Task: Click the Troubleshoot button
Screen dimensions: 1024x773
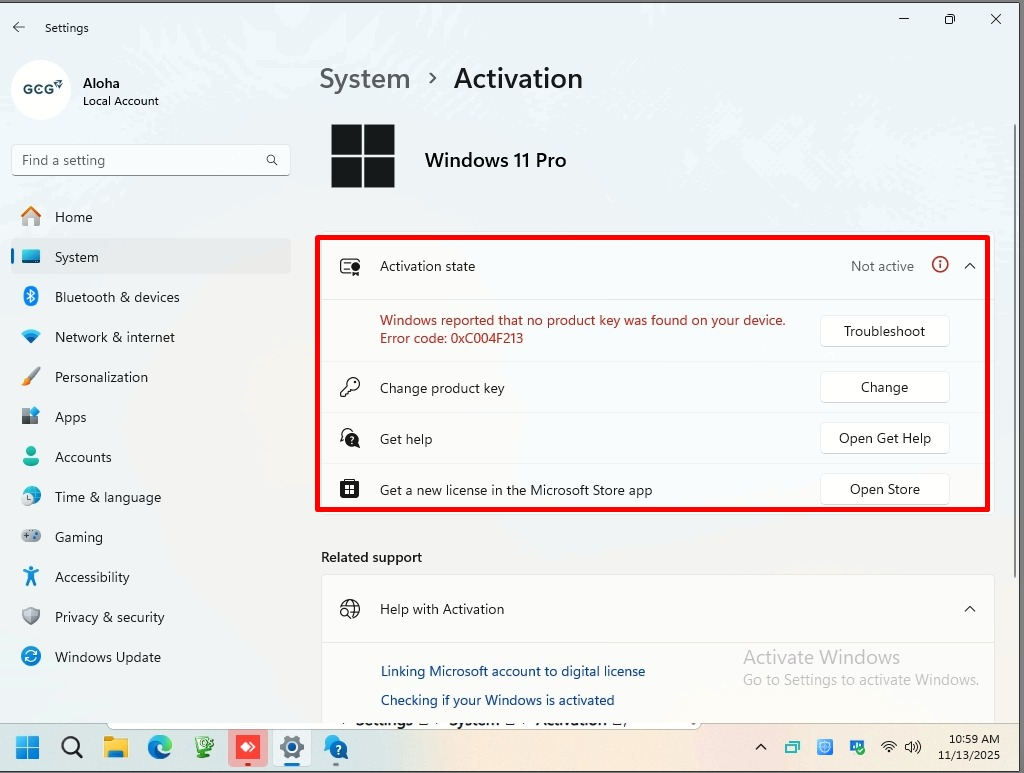Action: (884, 331)
